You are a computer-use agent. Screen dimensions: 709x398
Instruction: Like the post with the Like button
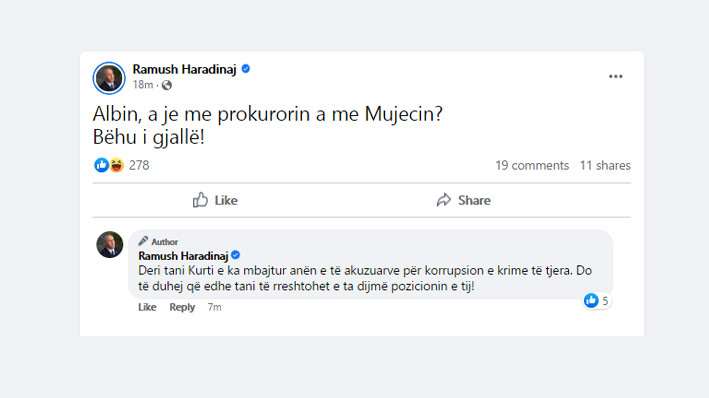click(215, 200)
